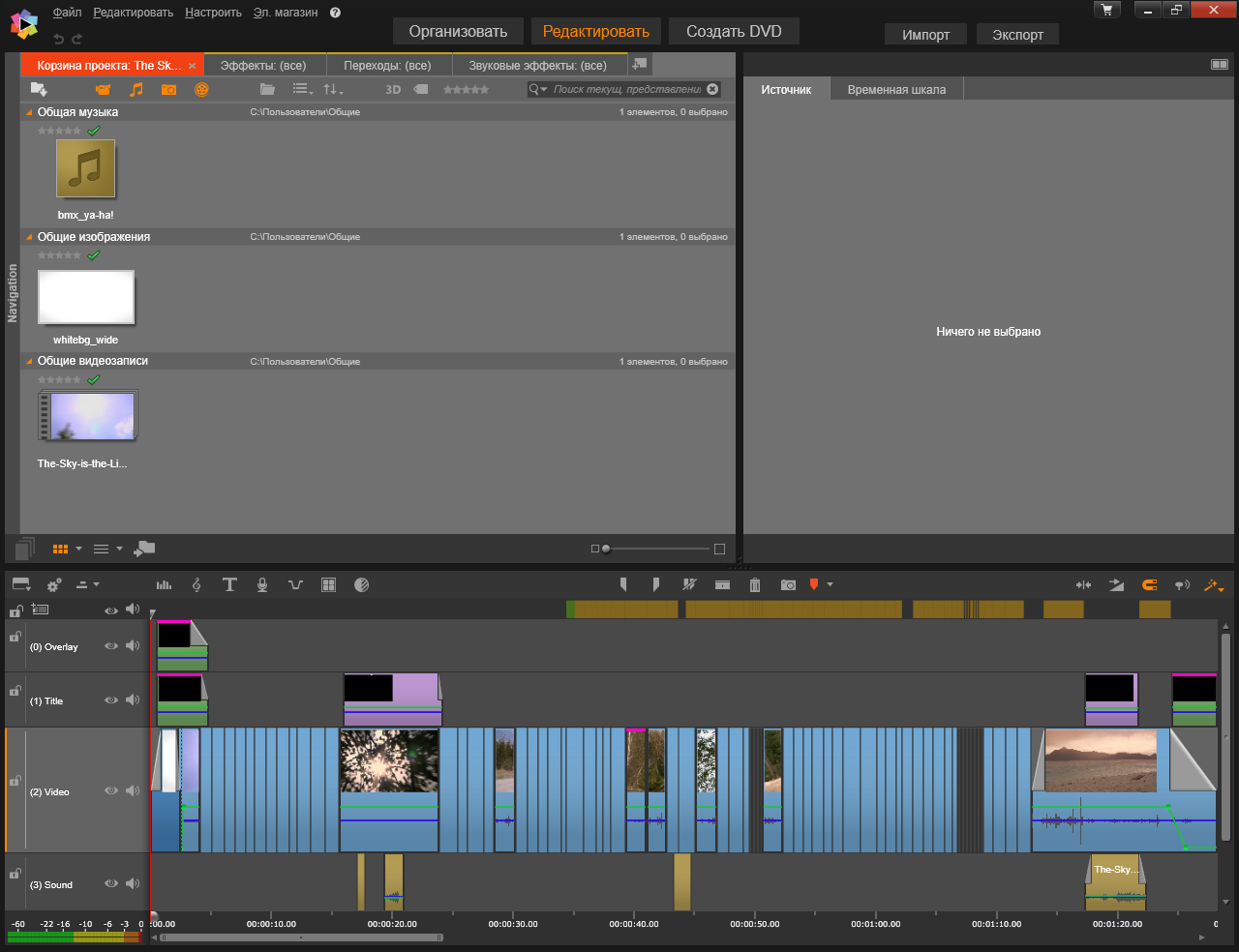Open ScoreFitter with the treble clef icon
The image size is (1239, 952).
click(196, 584)
